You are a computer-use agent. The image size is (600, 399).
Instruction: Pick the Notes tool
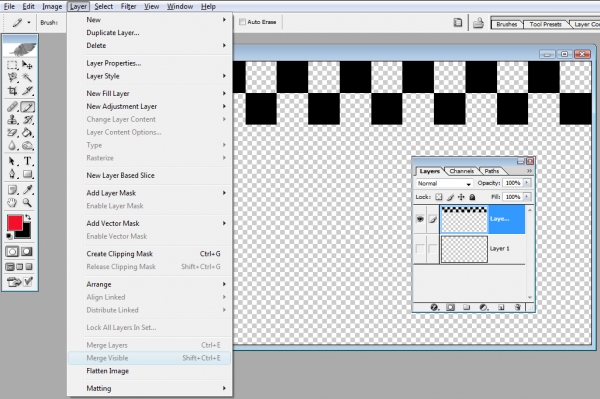12,190
